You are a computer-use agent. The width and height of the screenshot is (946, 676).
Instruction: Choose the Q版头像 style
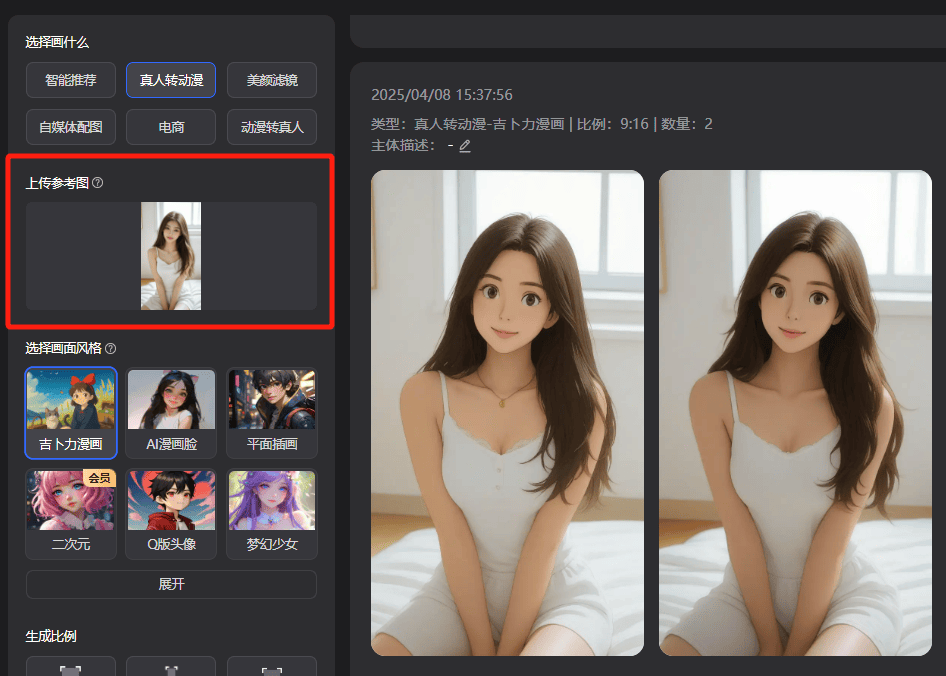(171, 513)
